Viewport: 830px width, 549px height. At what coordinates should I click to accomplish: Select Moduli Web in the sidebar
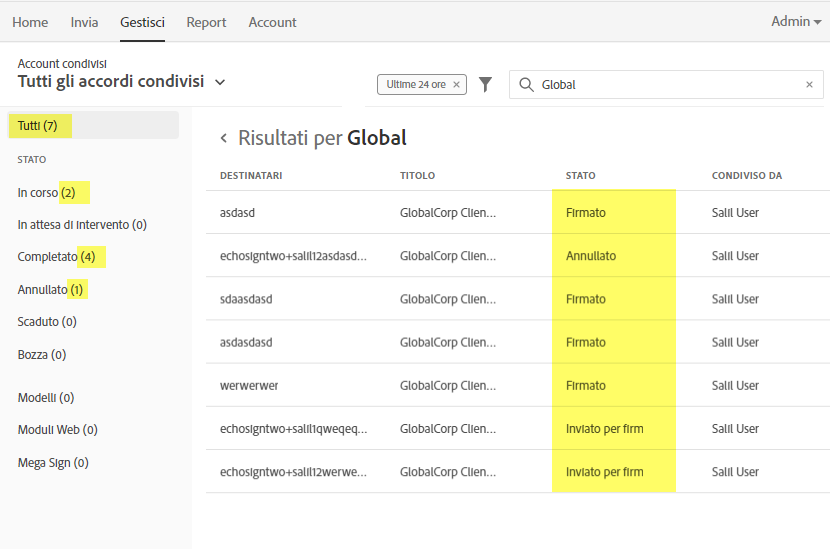tap(57, 430)
